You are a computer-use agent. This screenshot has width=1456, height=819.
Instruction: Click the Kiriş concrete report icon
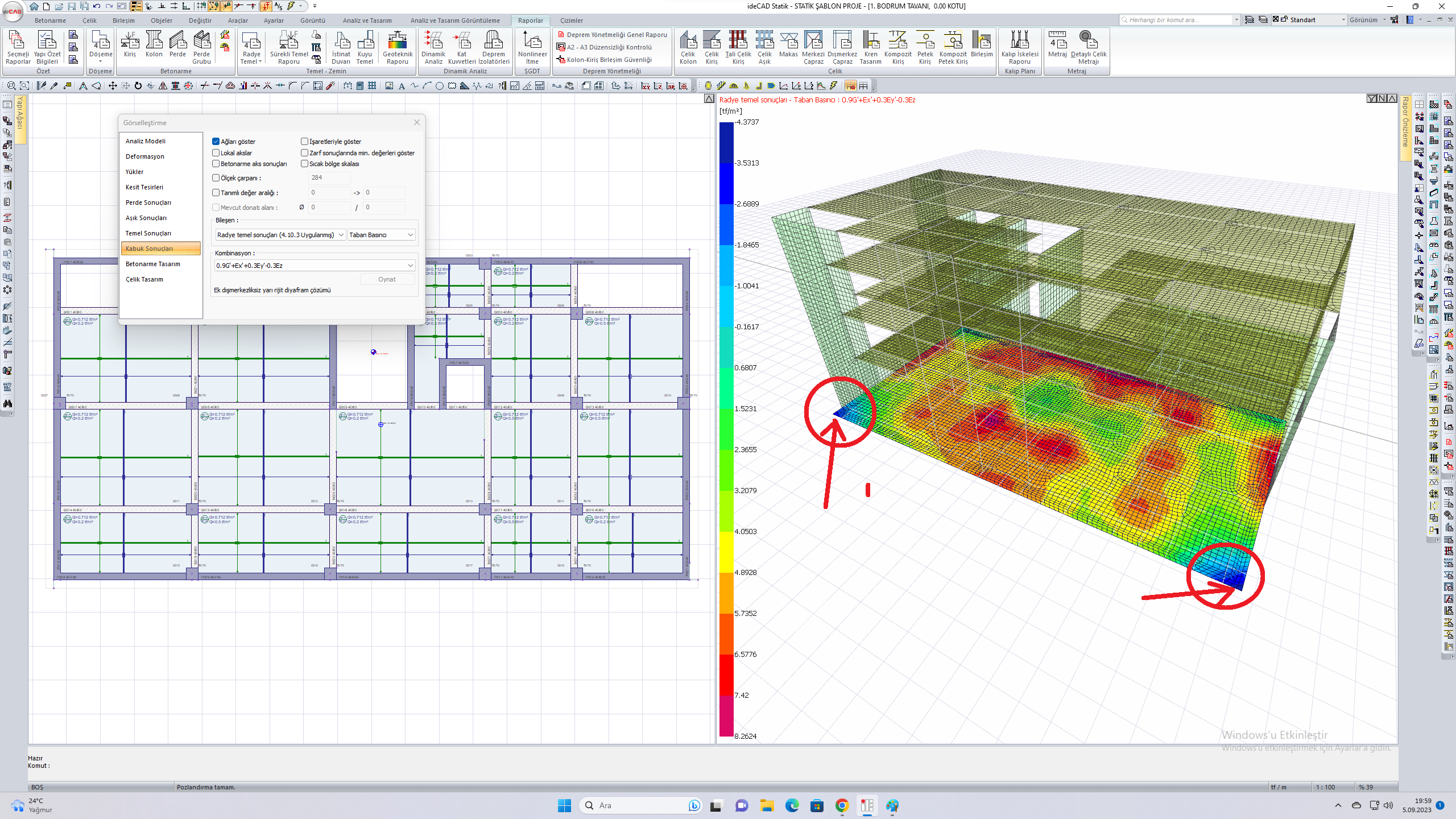point(130,44)
